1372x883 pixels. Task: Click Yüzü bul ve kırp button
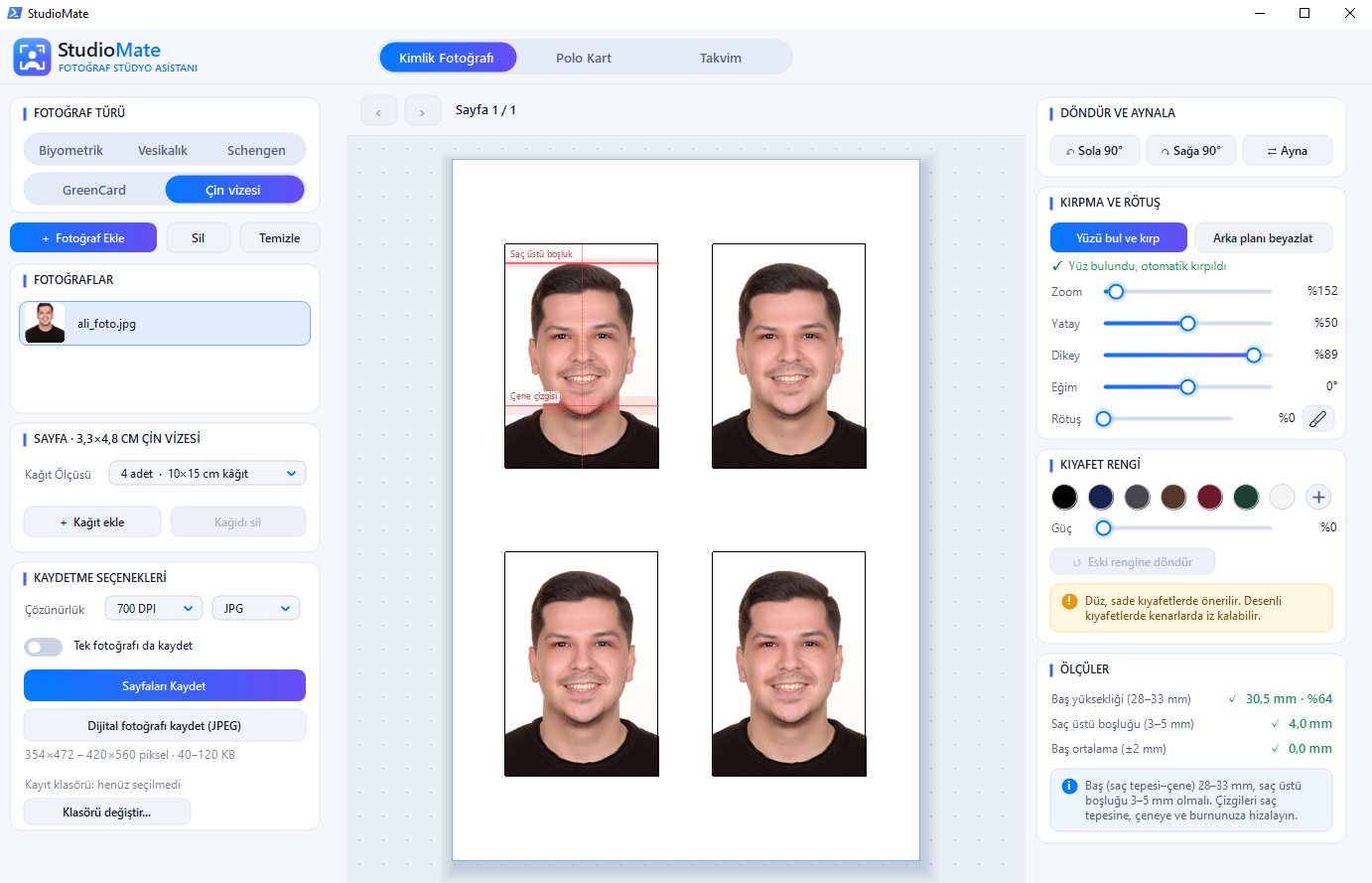[x=1118, y=237]
